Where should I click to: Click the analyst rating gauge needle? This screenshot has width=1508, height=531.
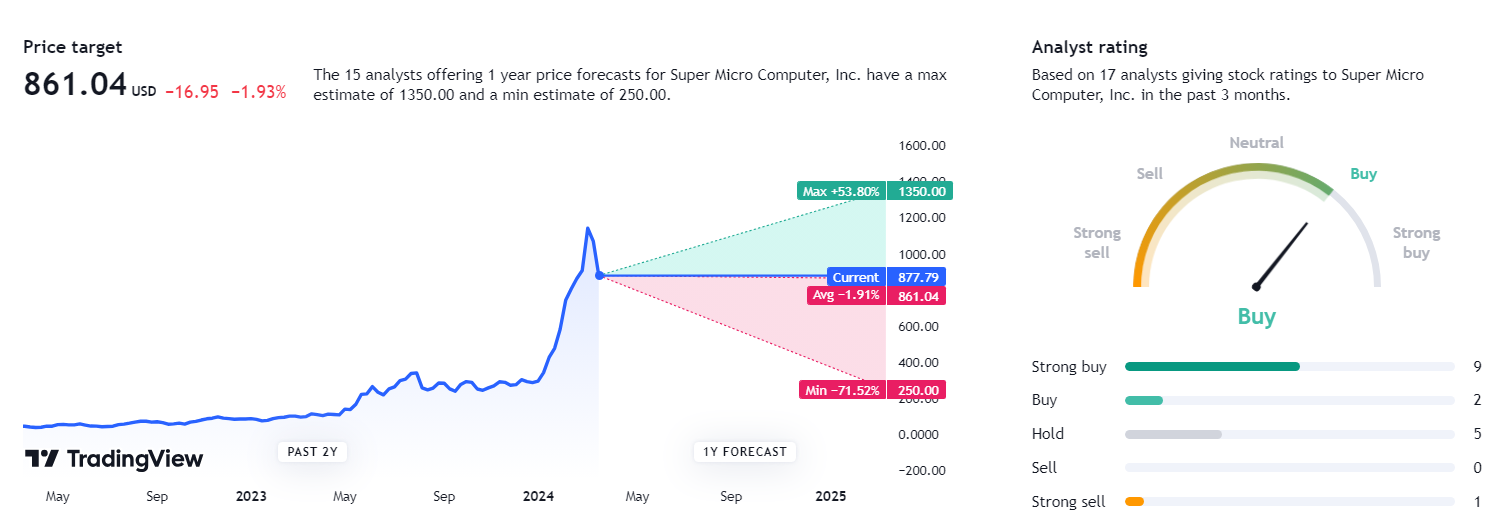[1282, 255]
